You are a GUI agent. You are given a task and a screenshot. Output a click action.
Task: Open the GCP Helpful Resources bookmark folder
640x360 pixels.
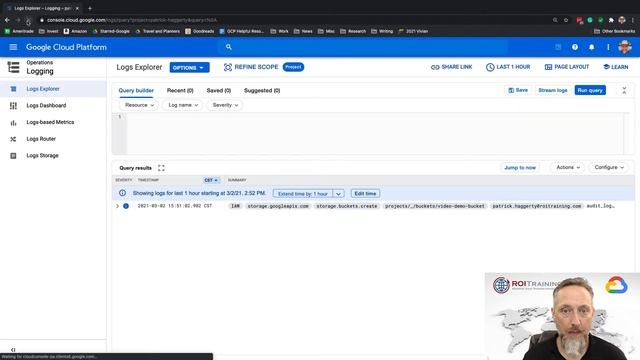pos(242,31)
